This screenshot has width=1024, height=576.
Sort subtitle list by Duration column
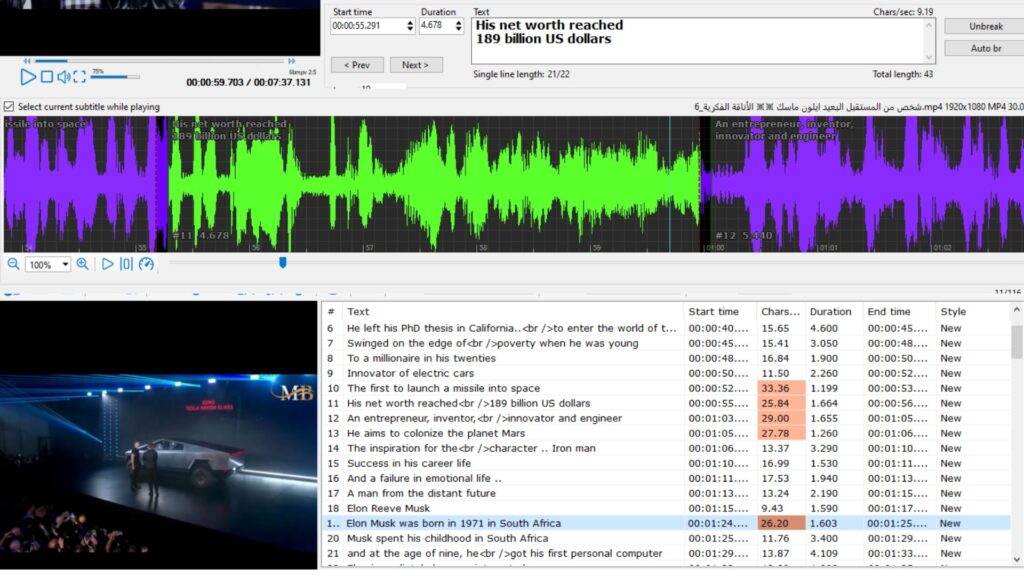coord(830,312)
